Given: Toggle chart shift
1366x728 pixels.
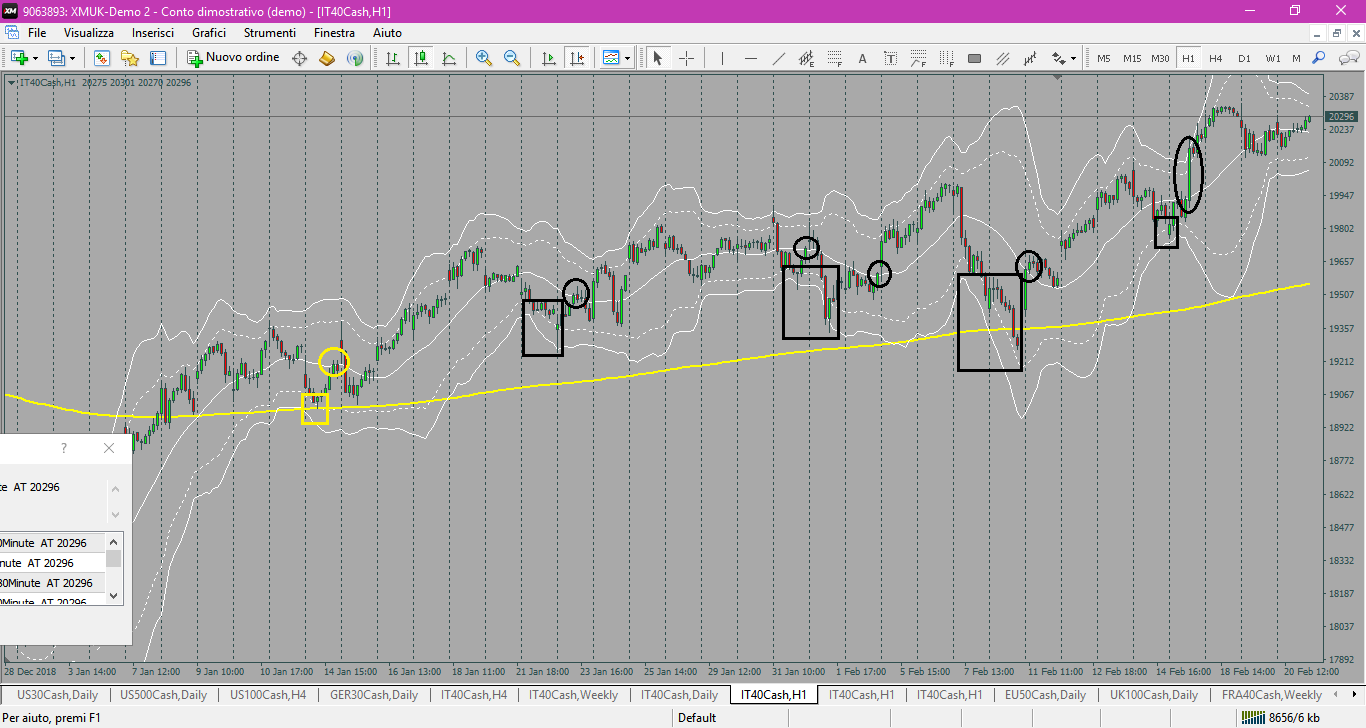Looking at the screenshot, I should coord(576,58).
